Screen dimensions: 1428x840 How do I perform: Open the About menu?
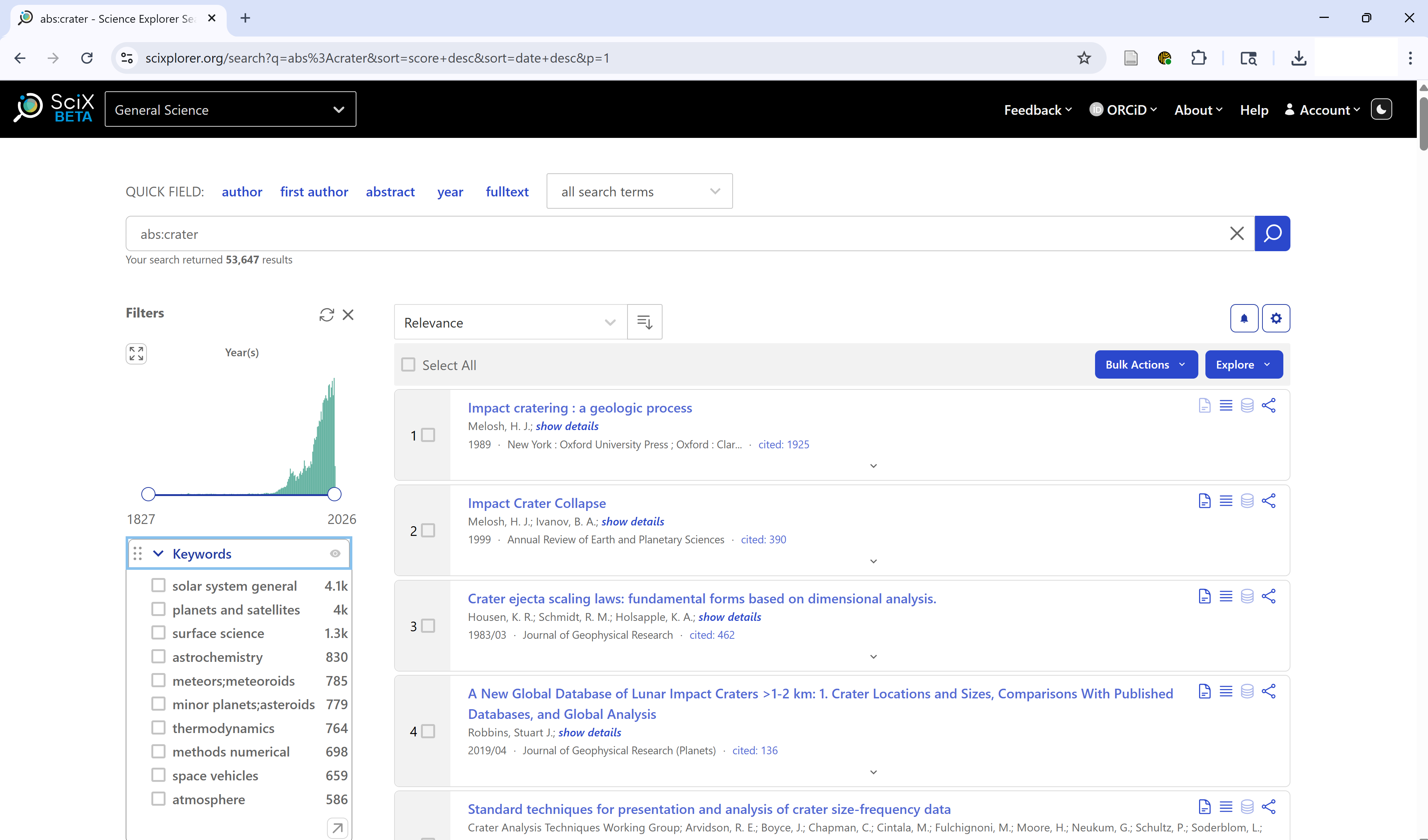coord(1198,110)
